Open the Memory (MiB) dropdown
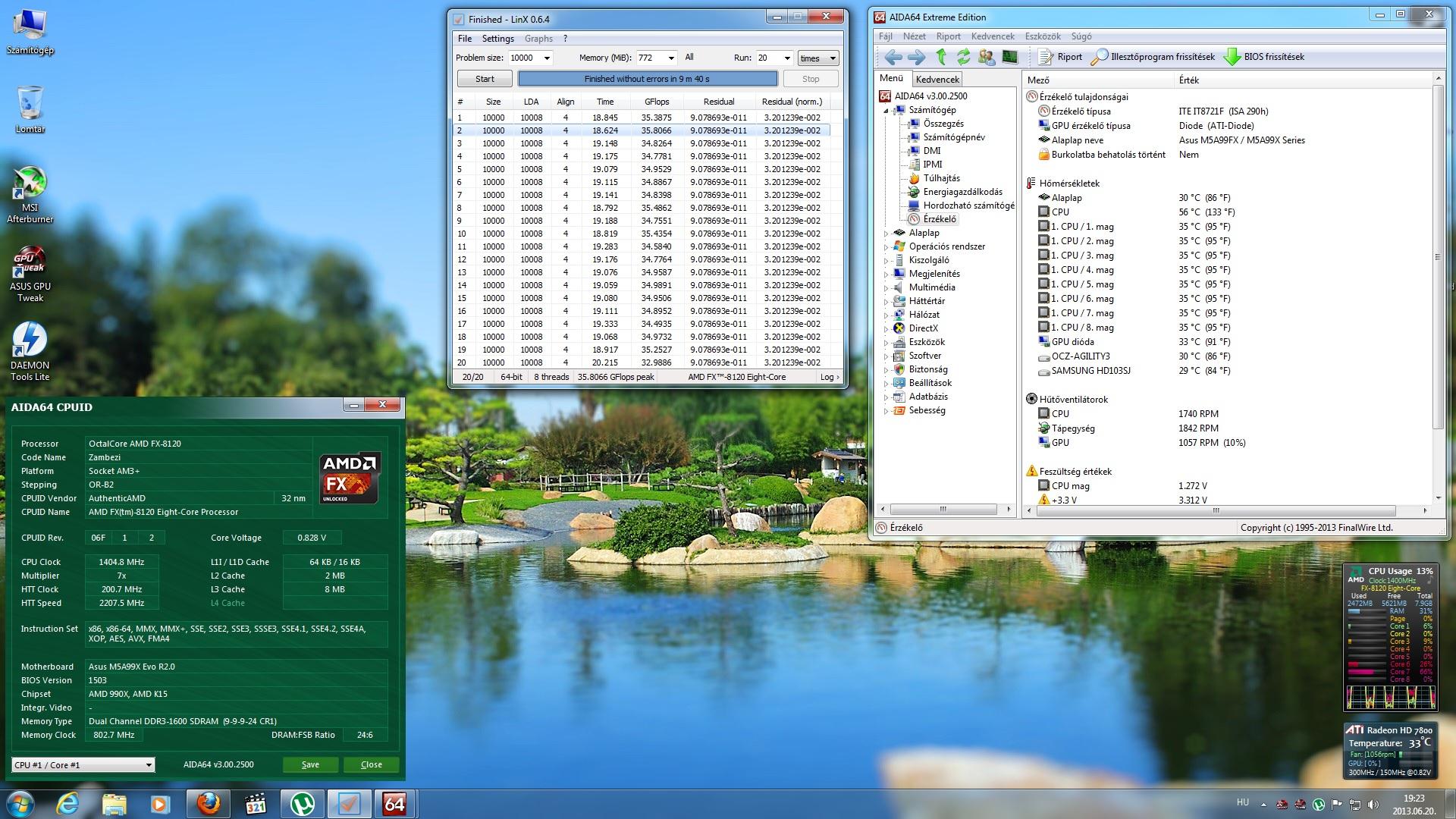Image resolution: width=1456 pixels, height=819 pixels. click(x=671, y=58)
